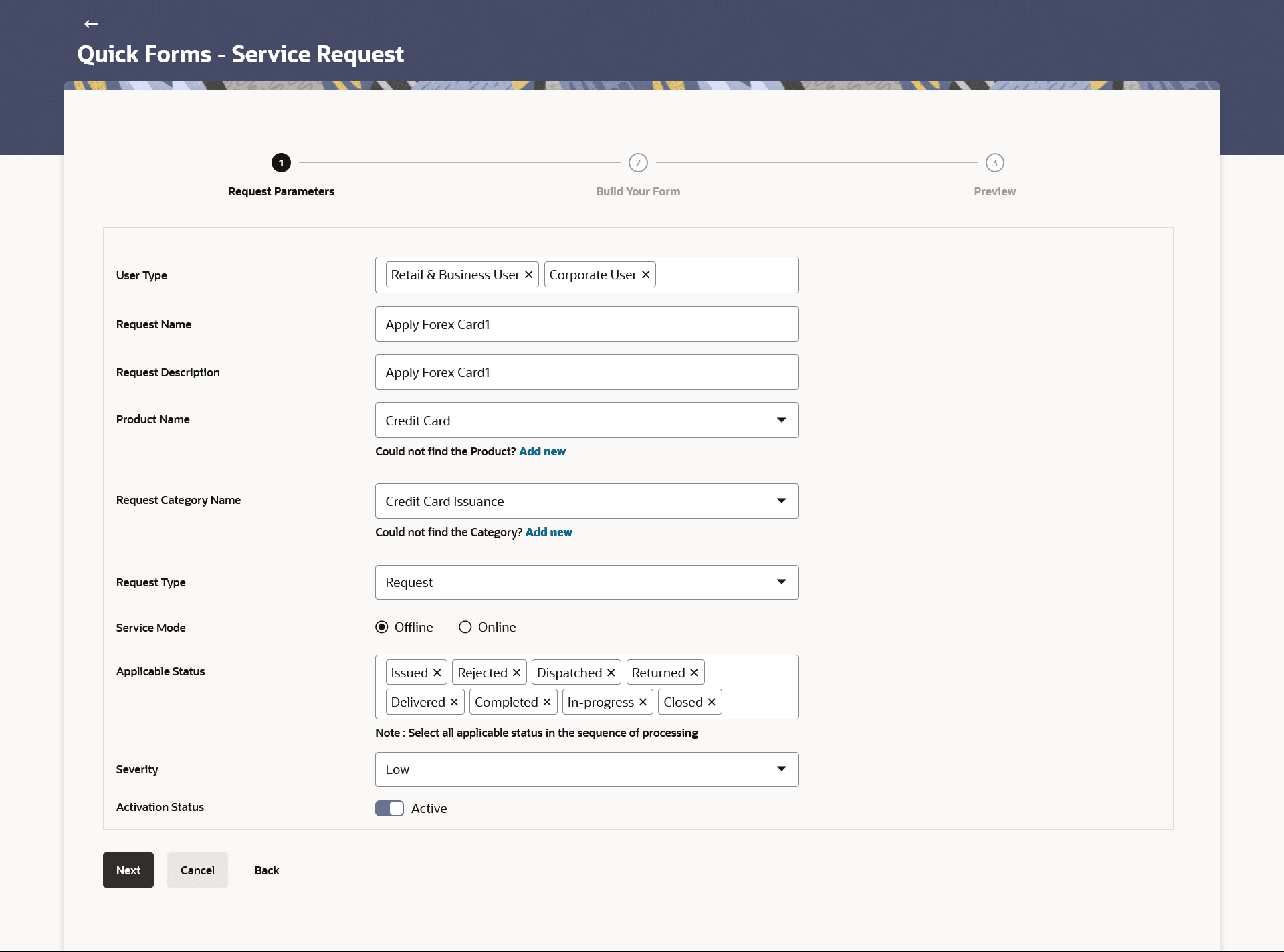
Task: Click Add new link for Product
Action: coord(542,451)
